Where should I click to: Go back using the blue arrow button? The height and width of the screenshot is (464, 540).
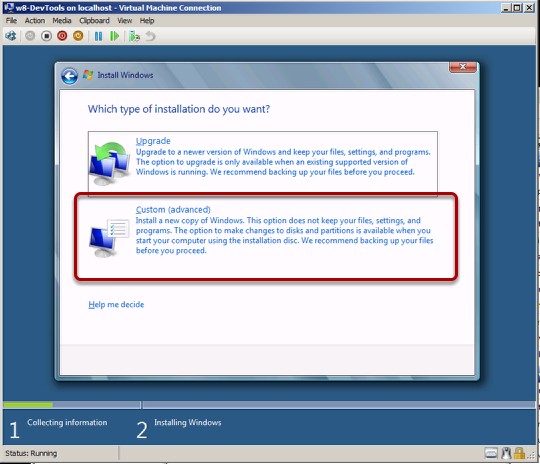tap(70, 76)
